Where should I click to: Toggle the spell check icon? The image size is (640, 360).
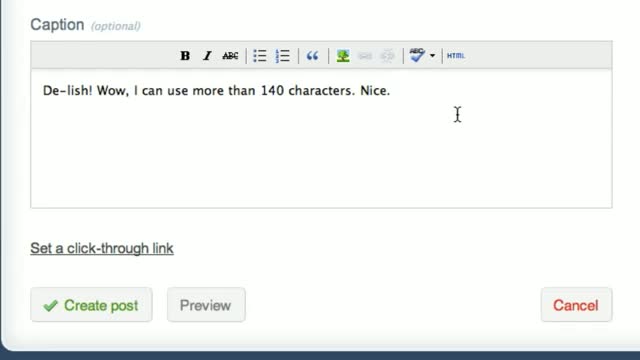pos(417,55)
